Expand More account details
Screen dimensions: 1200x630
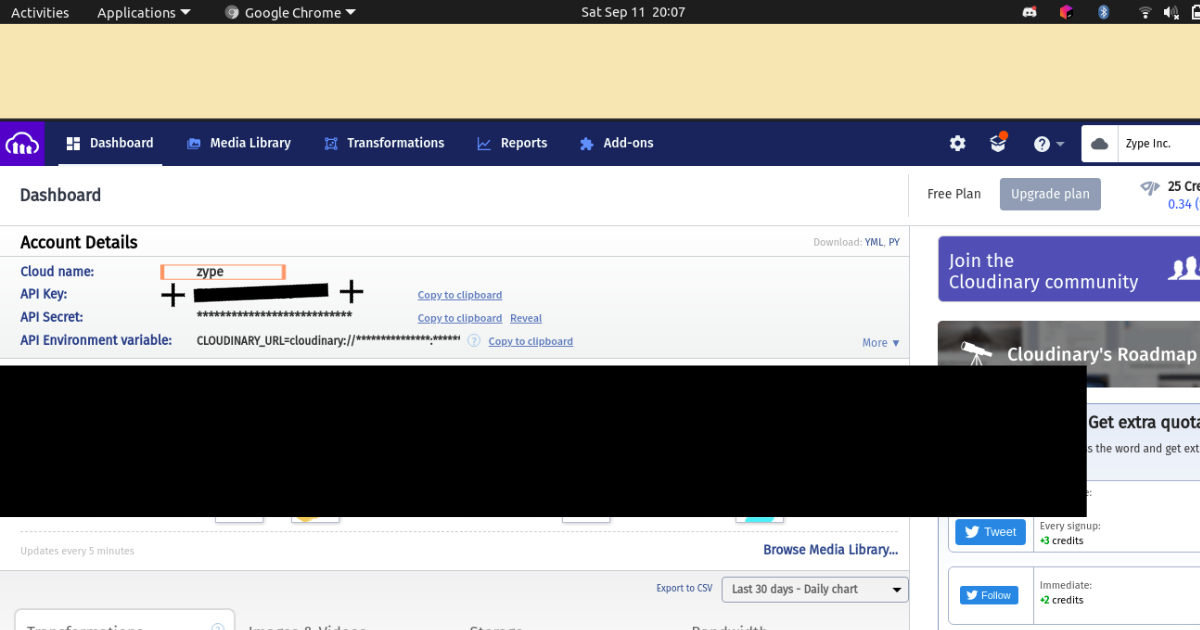881,342
